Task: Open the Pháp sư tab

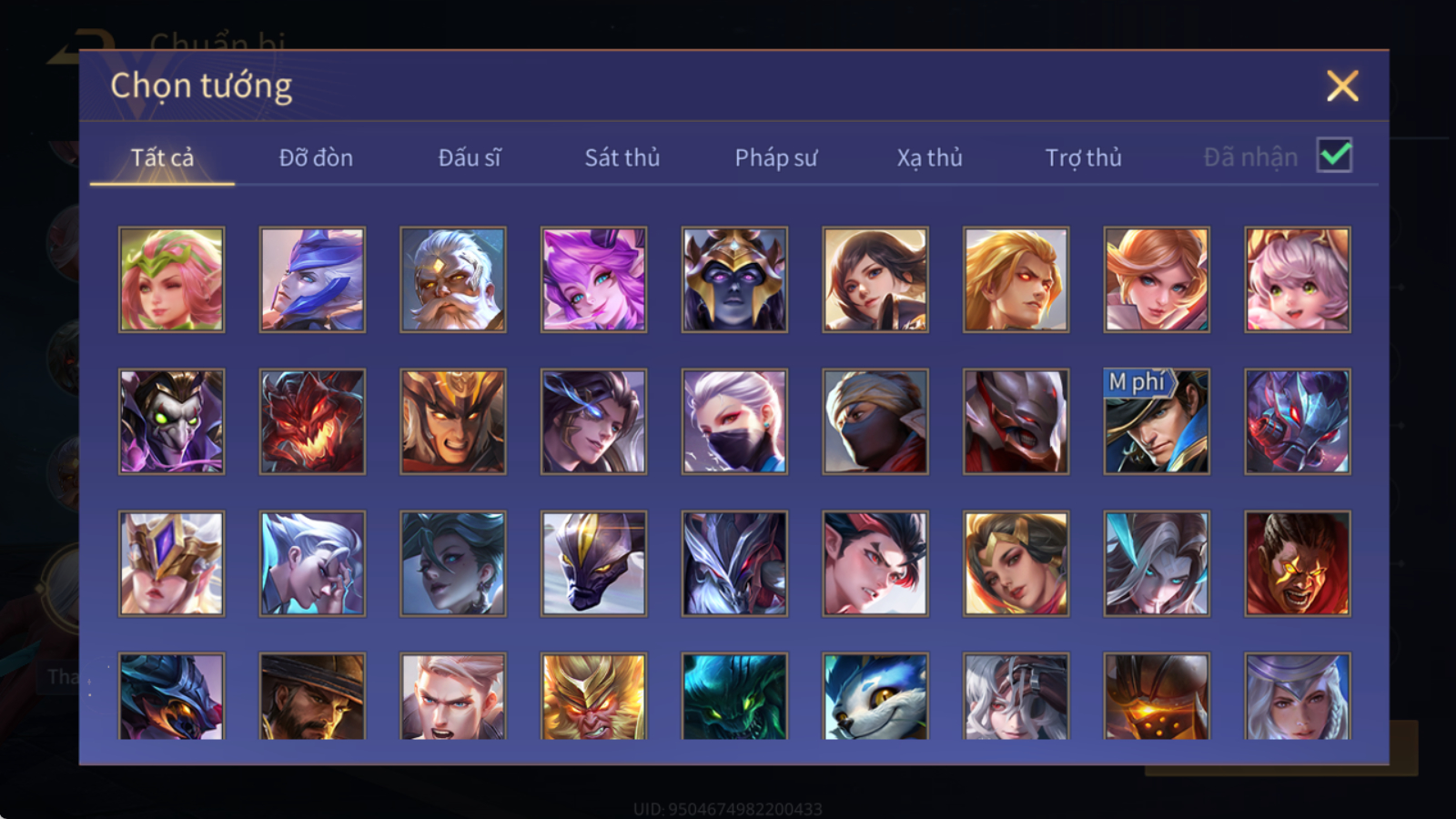Action: pyautogui.click(x=776, y=157)
